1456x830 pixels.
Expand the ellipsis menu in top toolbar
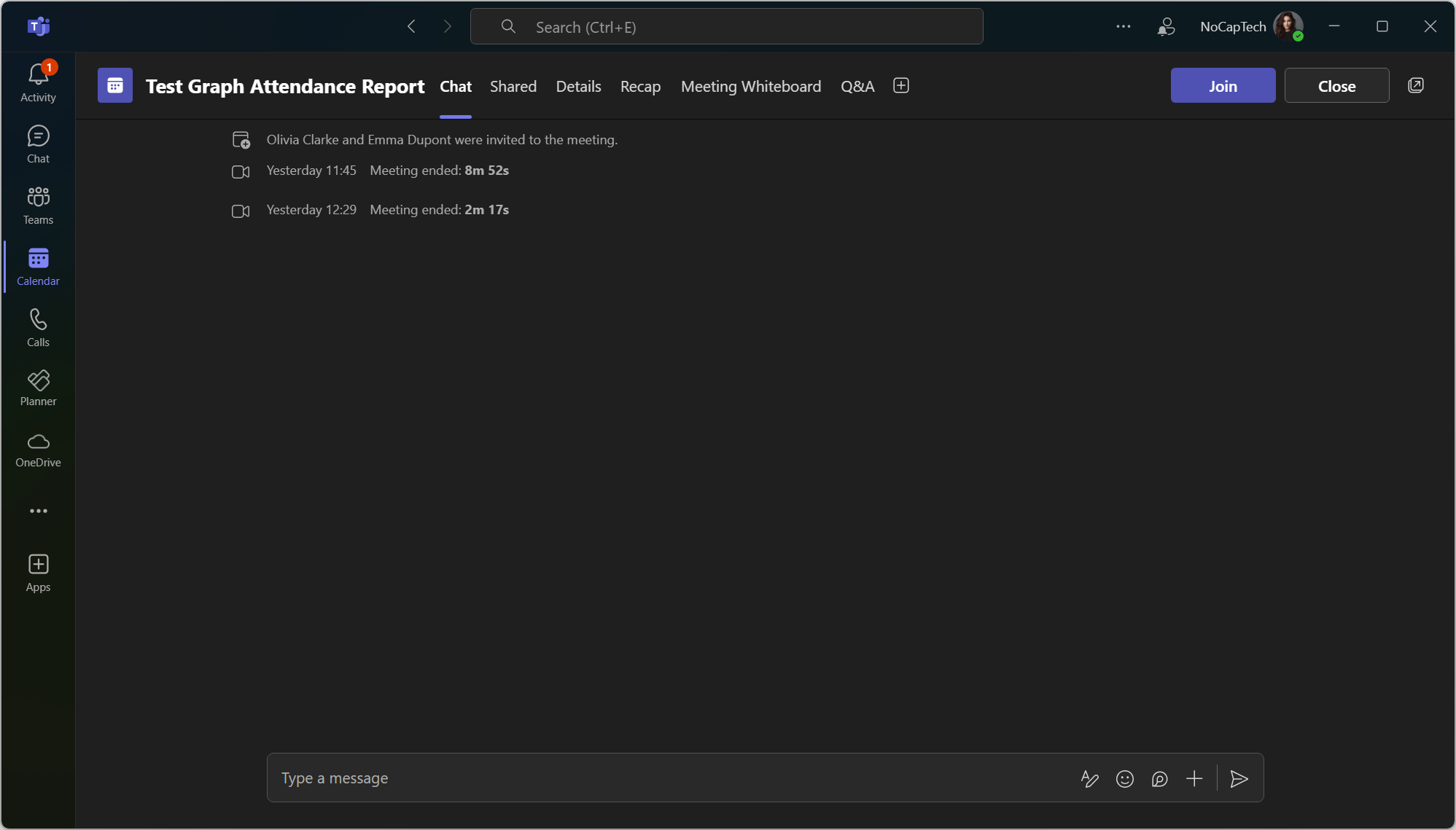point(1124,26)
